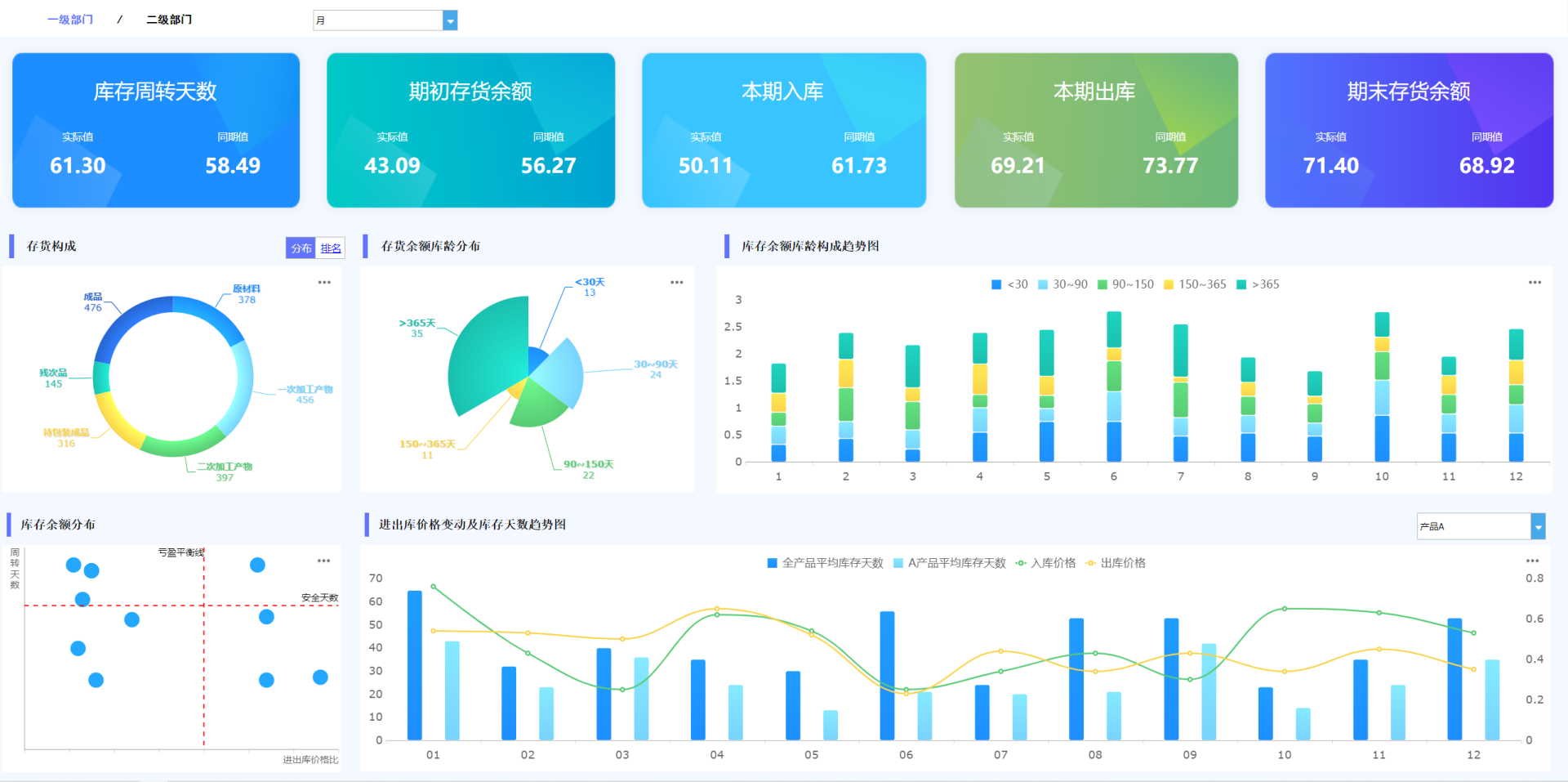The width and height of the screenshot is (1568, 782).
Task: Click the 本期出库 KPI card
Action: 1095,131
